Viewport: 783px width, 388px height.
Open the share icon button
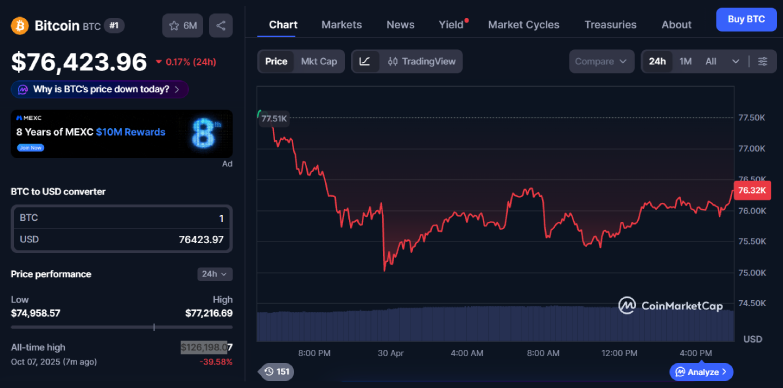(221, 26)
